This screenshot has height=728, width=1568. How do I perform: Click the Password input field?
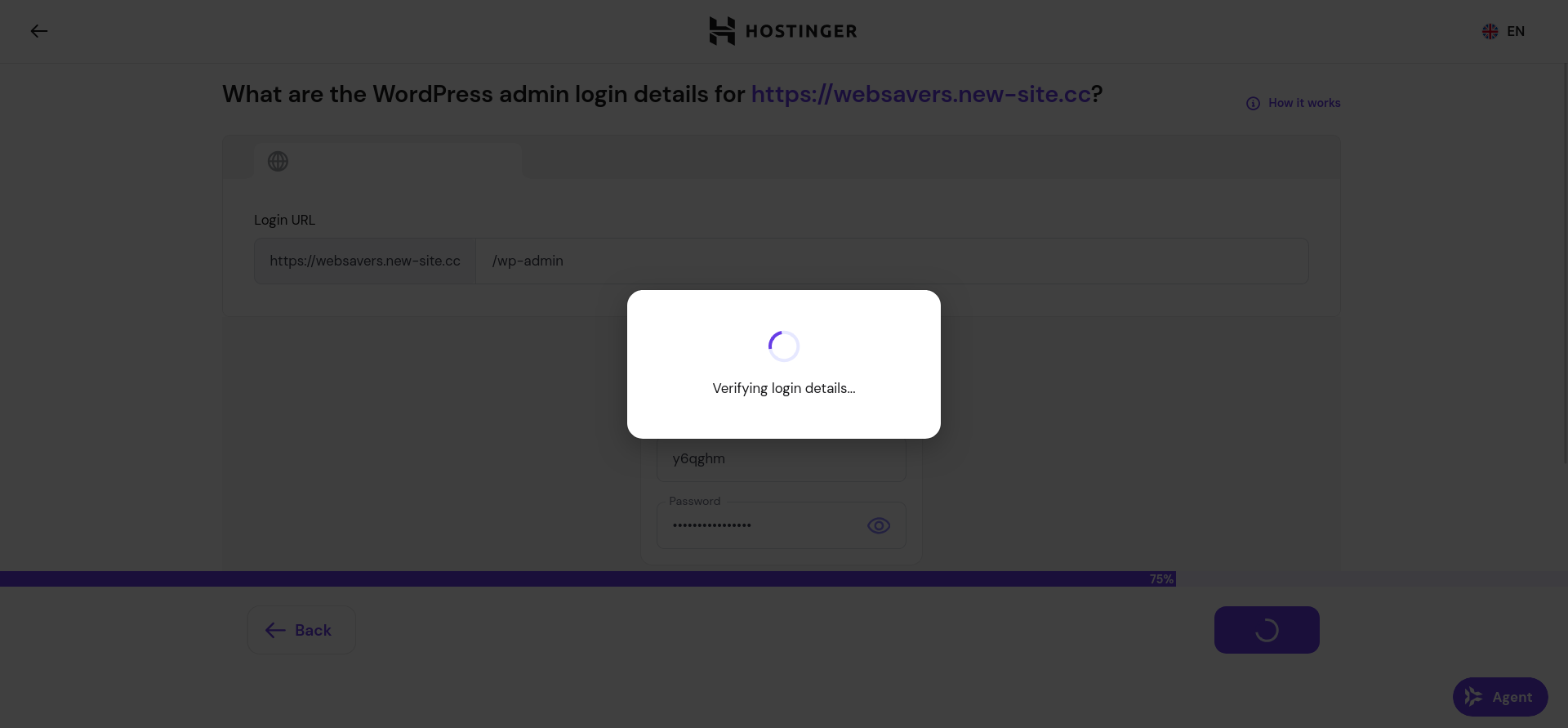click(x=782, y=525)
